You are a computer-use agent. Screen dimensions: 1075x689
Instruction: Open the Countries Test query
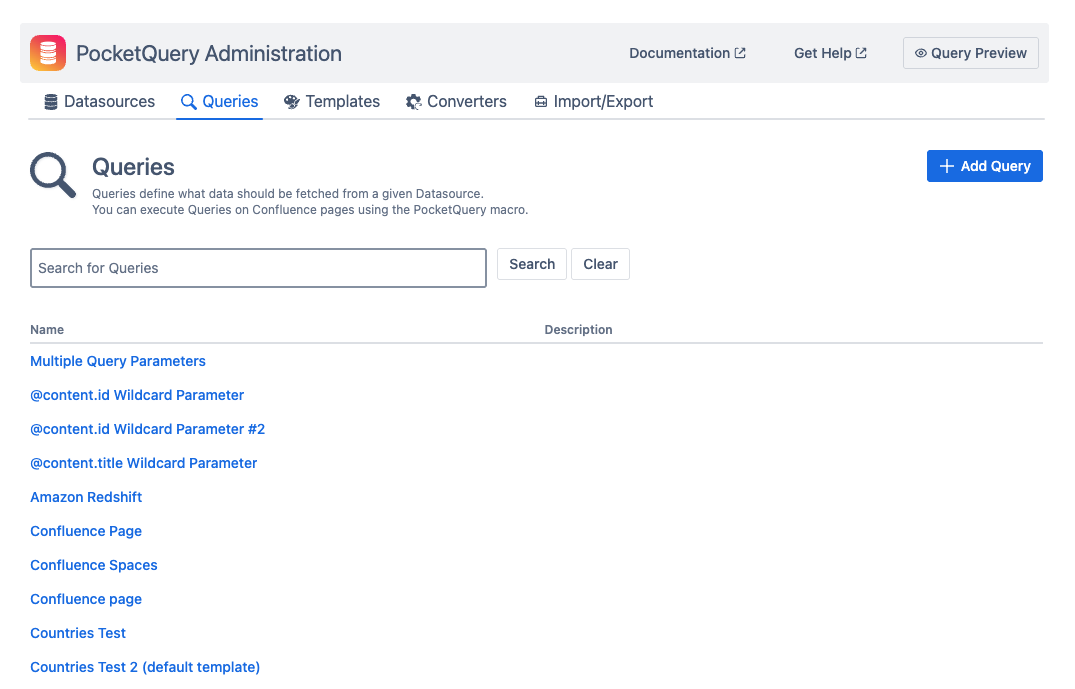click(77, 633)
